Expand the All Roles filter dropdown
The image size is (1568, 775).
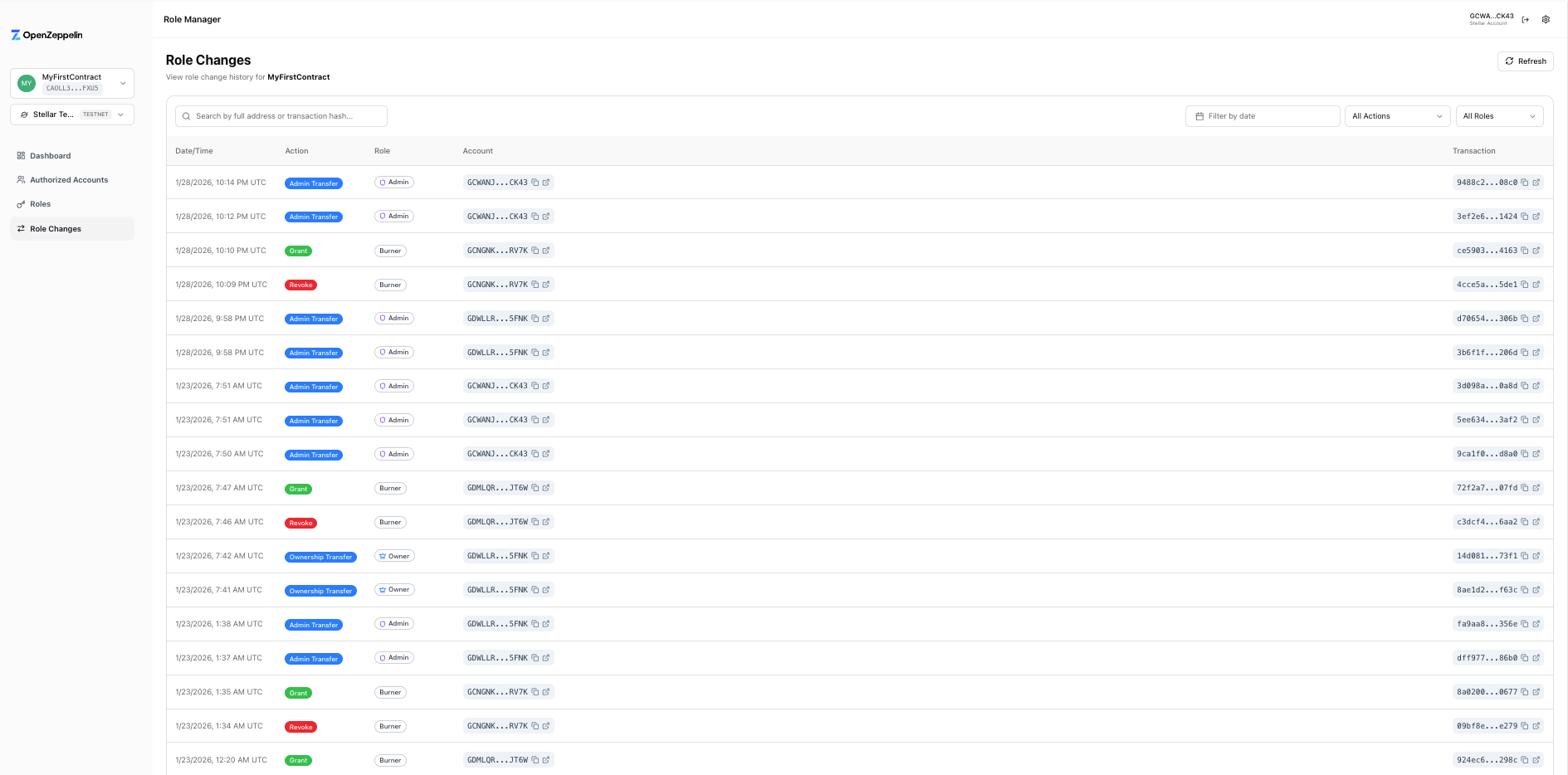1498,116
